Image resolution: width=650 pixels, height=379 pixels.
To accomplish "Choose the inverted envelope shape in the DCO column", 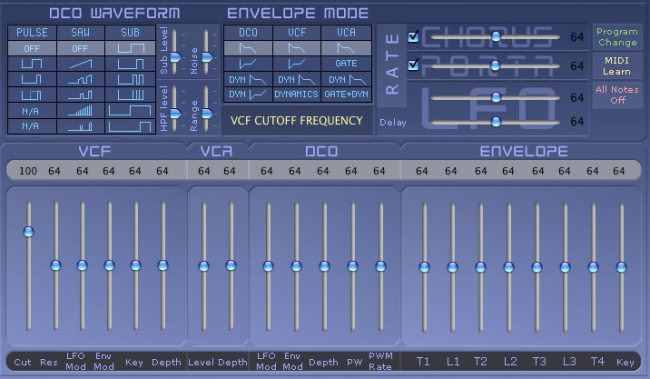I will click(x=248, y=63).
